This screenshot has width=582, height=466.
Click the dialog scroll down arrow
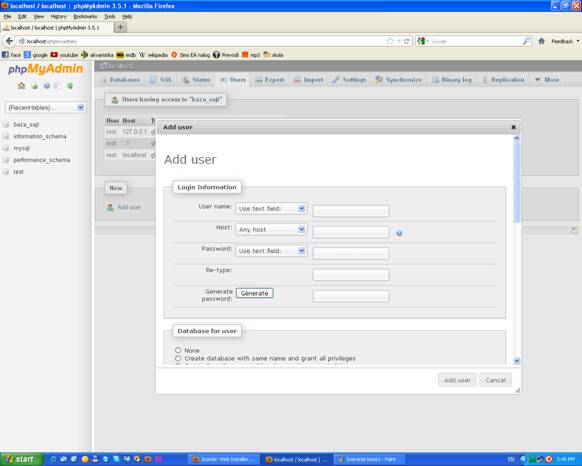click(517, 361)
